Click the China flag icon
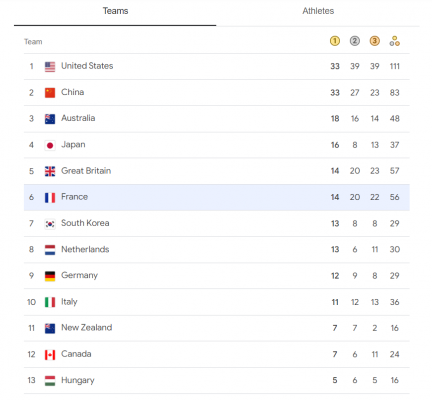Viewport: 432px width, 400px height. [50, 93]
